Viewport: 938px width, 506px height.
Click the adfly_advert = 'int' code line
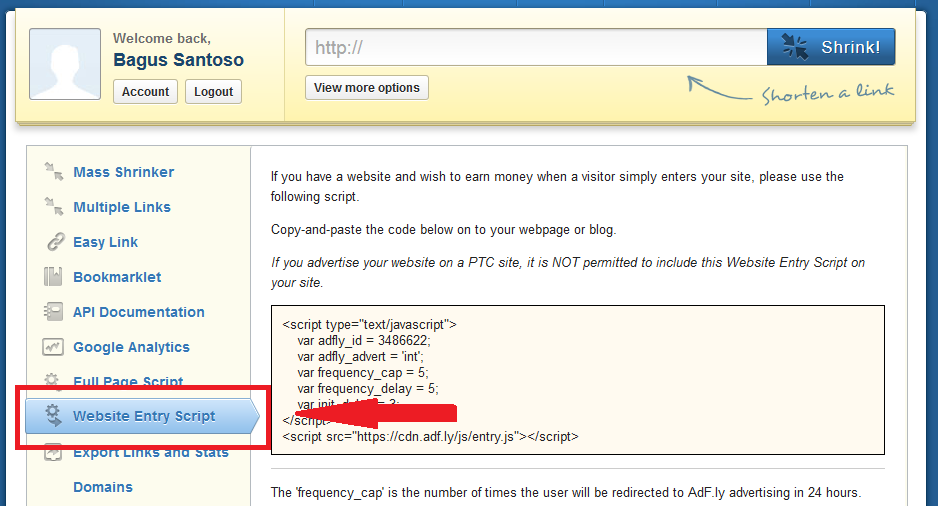(360, 356)
